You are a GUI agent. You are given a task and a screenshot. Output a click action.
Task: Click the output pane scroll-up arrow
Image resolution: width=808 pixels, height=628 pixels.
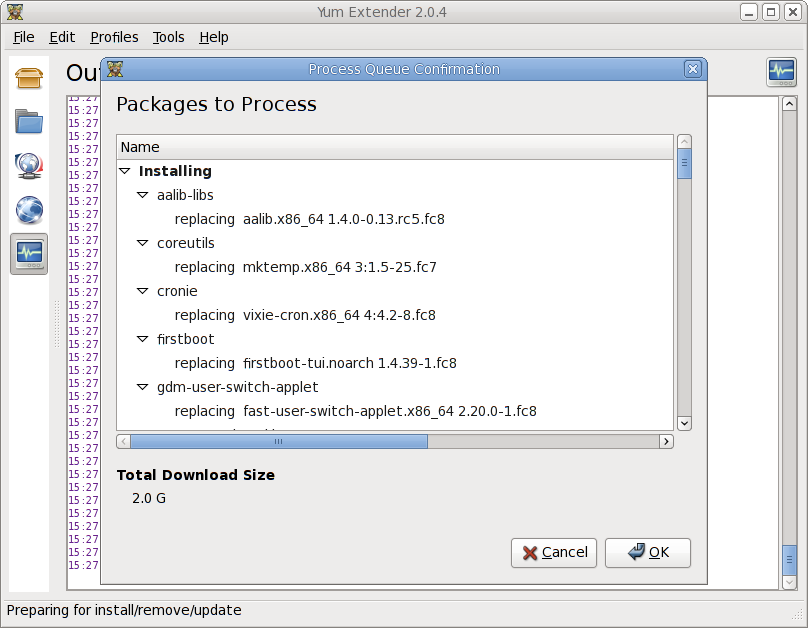[789, 104]
